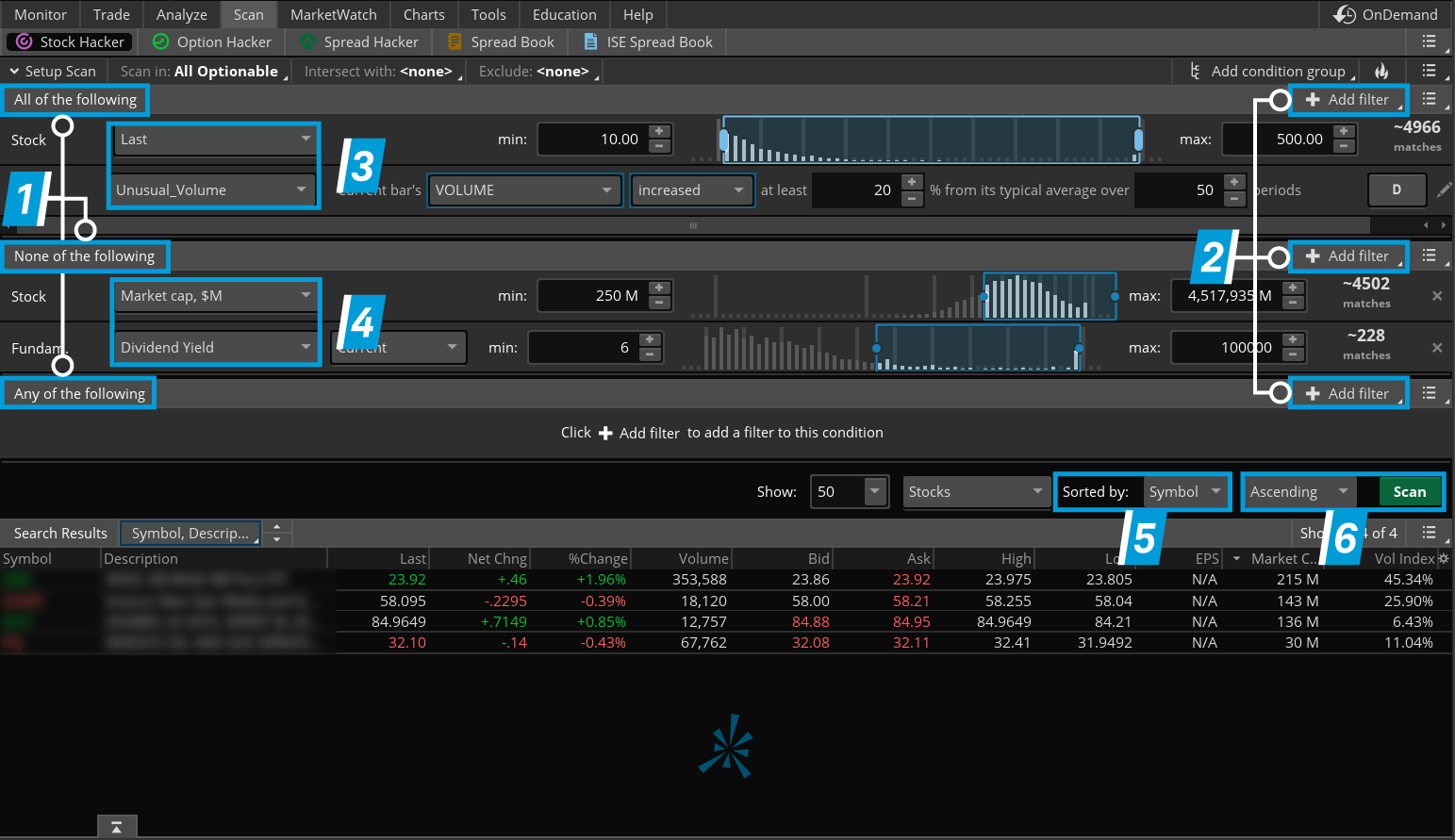This screenshot has height=840, width=1455.
Task: Click the scroll-to-top arrow icon at bottom left
Action: click(x=116, y=825)
